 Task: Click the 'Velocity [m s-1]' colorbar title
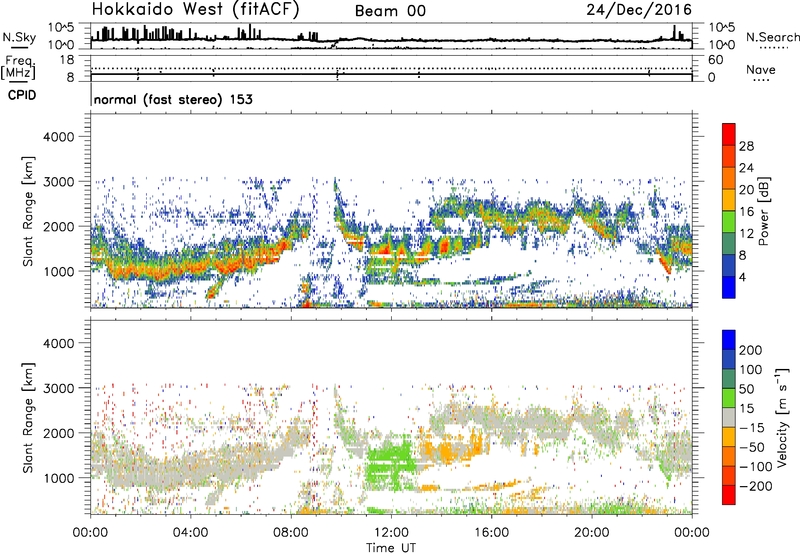tap(782, 417)
